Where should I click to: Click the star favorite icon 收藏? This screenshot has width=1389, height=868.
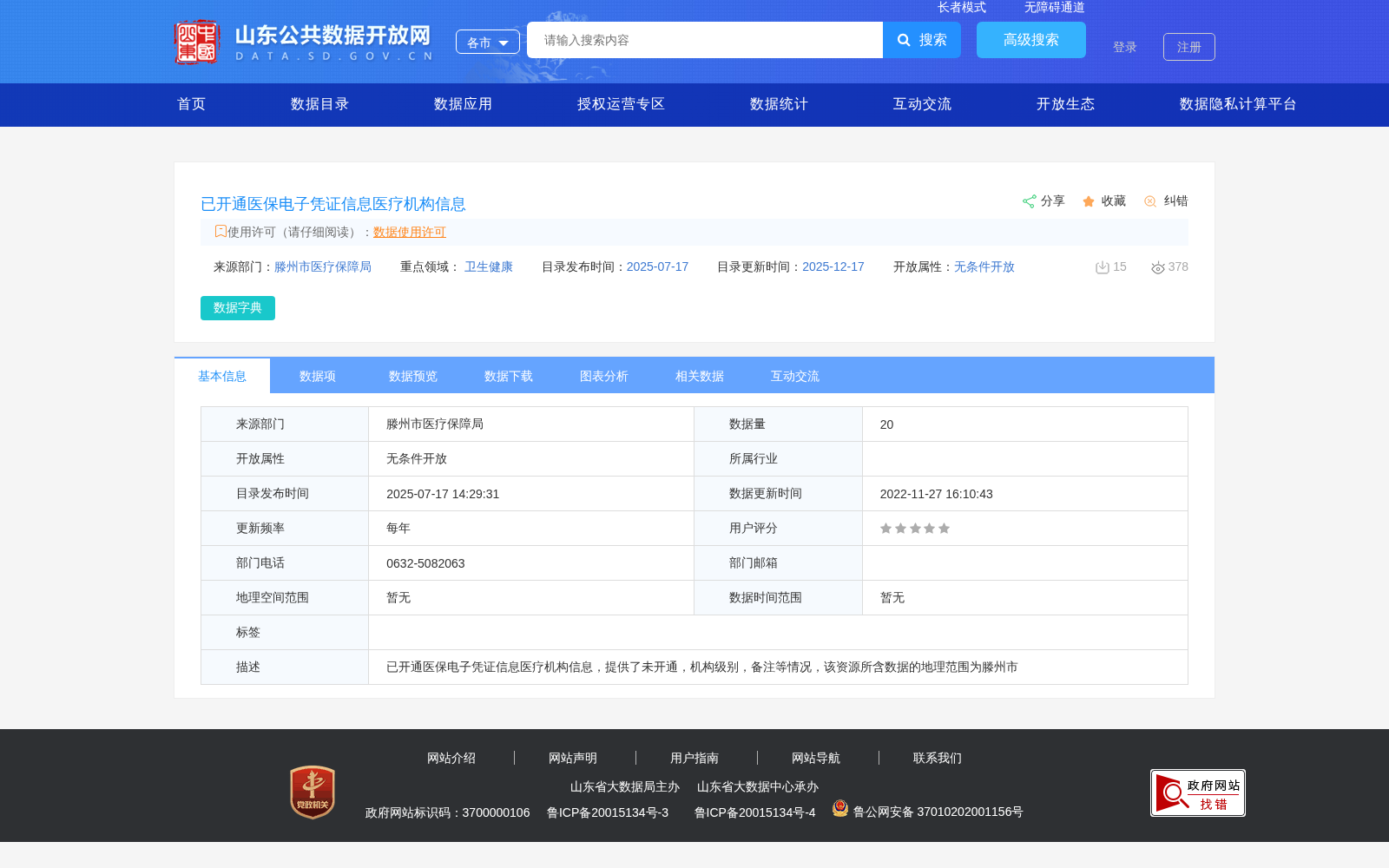(1089, 201)
